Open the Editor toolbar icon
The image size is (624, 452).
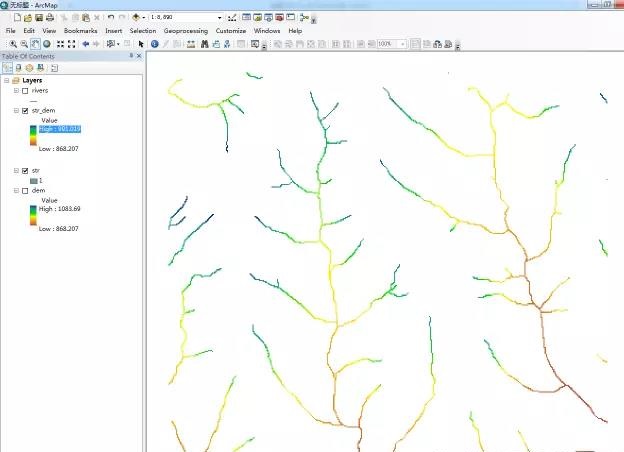[232, 18]
